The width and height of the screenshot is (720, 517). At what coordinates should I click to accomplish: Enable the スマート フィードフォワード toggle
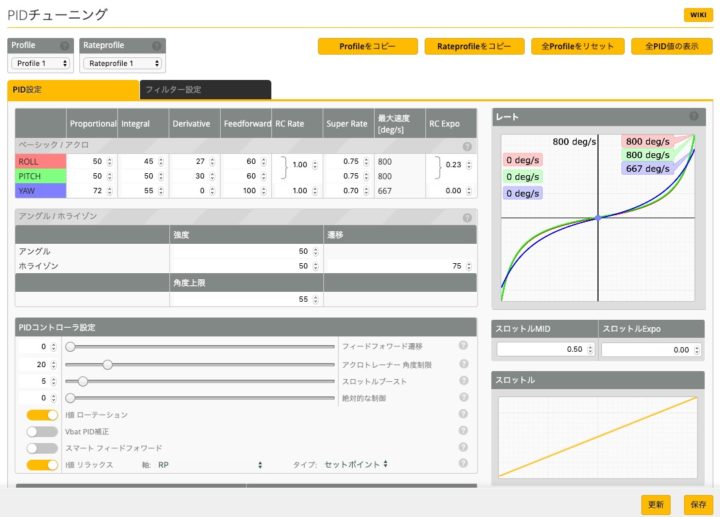(42, 448)
